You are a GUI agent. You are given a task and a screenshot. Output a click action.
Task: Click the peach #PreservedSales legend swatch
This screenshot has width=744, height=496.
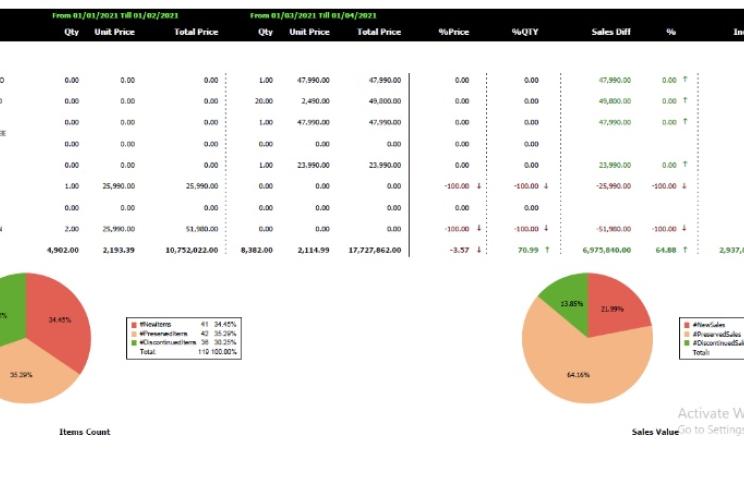[687, 334]
